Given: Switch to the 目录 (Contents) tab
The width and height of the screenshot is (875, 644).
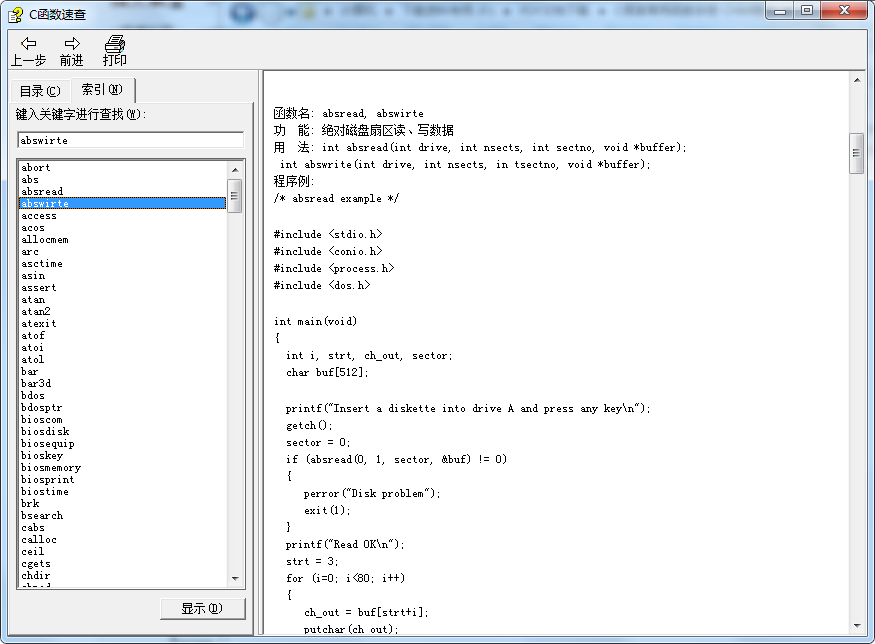Looking at the screenshot, I should point(40,91).
